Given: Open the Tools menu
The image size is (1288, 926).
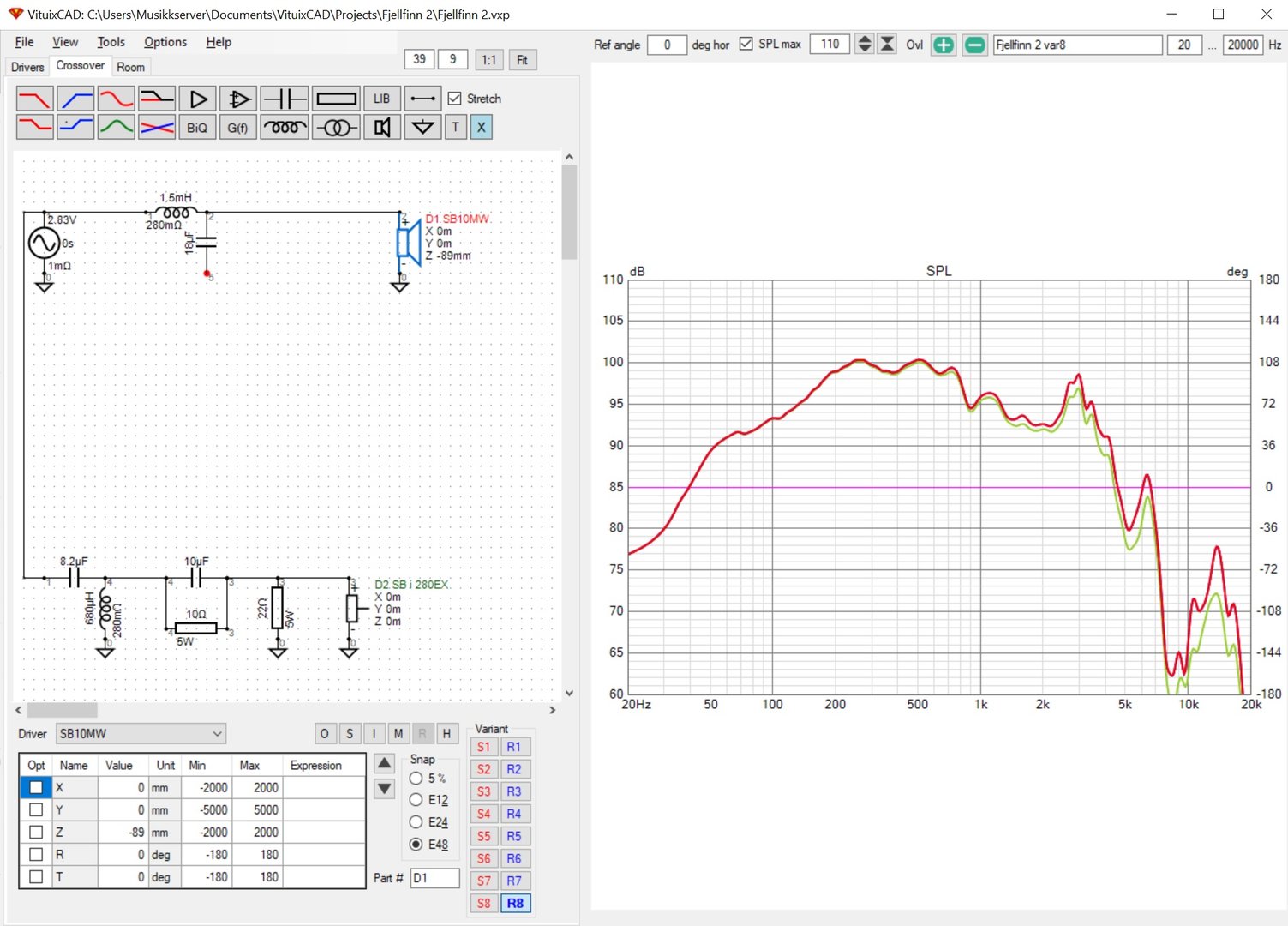Looking at the screenshot, I should (x=111, y=42).
